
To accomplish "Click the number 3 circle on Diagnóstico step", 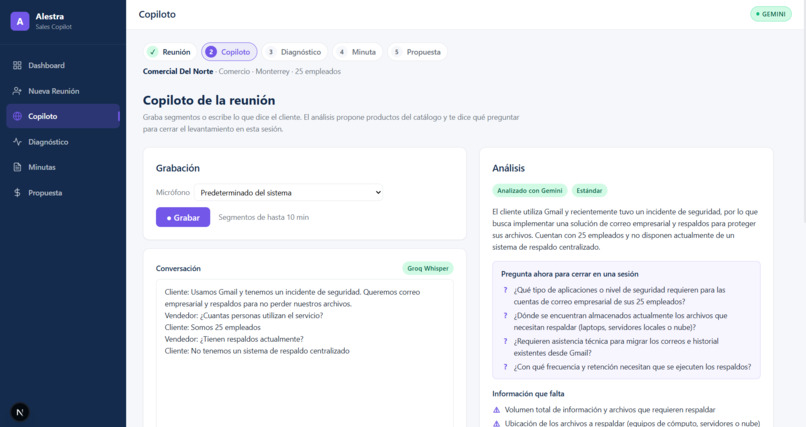I will pos(271,52).
